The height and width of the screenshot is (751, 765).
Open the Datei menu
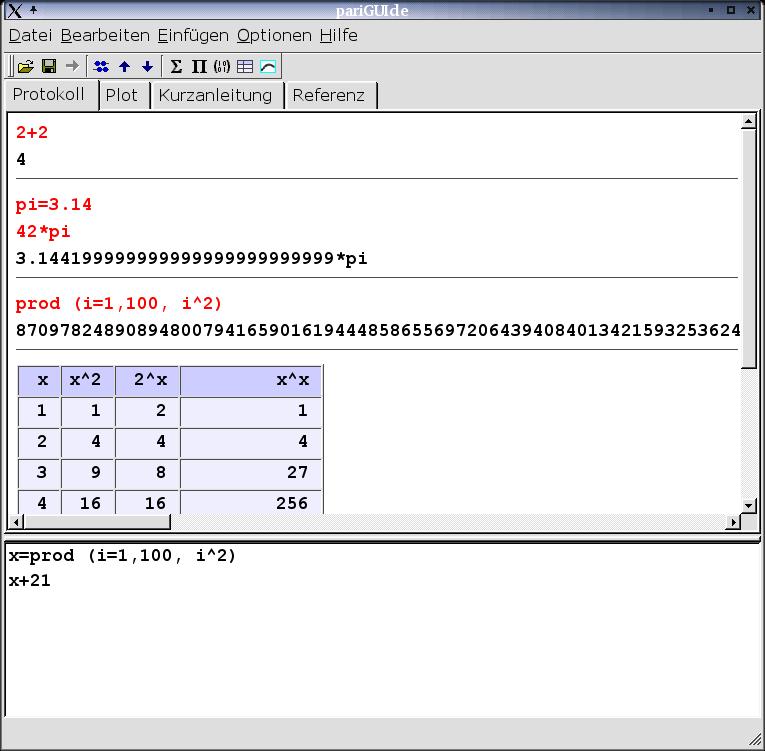pyautogui.click(x=30, y=35)
